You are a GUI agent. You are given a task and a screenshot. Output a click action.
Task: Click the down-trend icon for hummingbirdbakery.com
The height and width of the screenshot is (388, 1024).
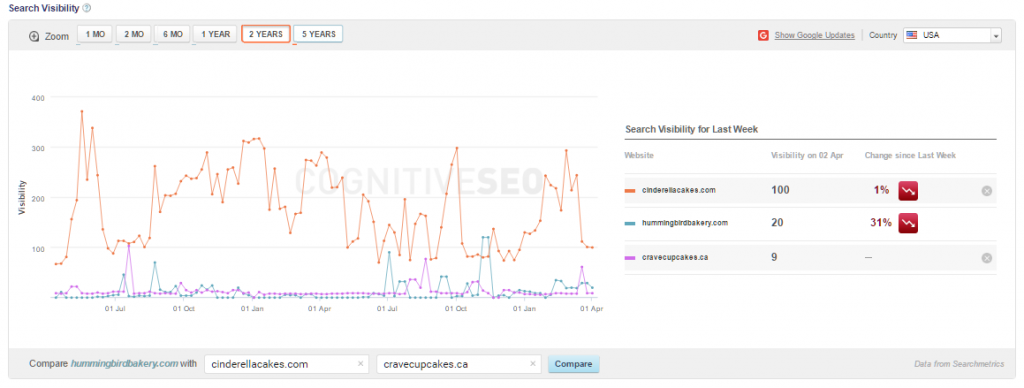(x=908, y=223)
